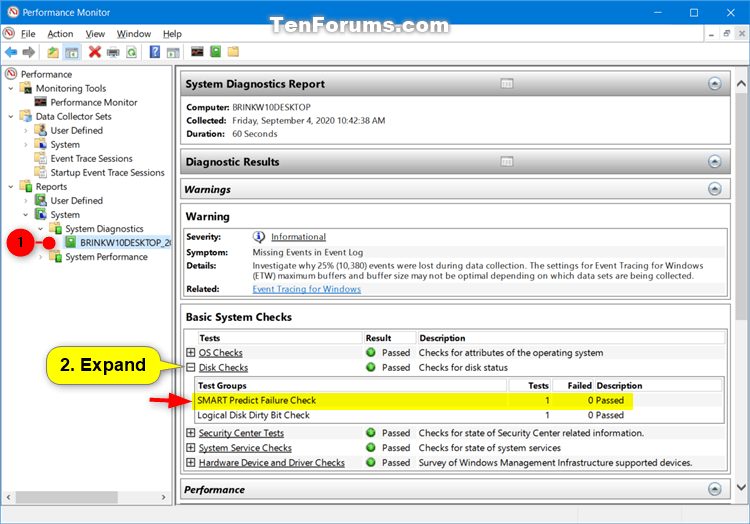This screenshot has width=750, height=524.
Task: Select the BRINKW10DESKTOP report item
Action: tap(125, 242)
